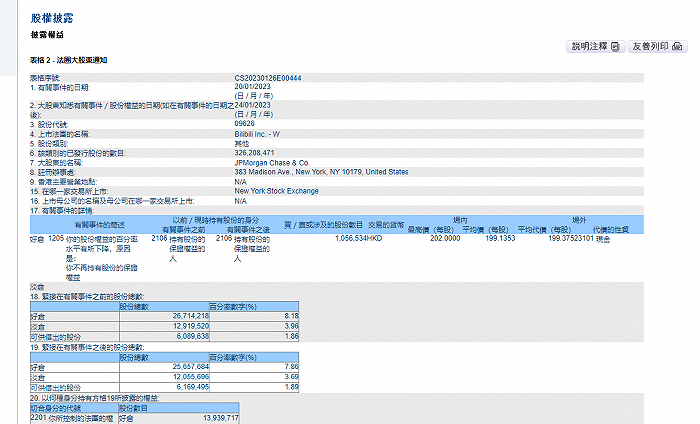This screenshot has height=424, width=700.
Task: Click the 說明注釋 notes button
Action: (596, 46)
